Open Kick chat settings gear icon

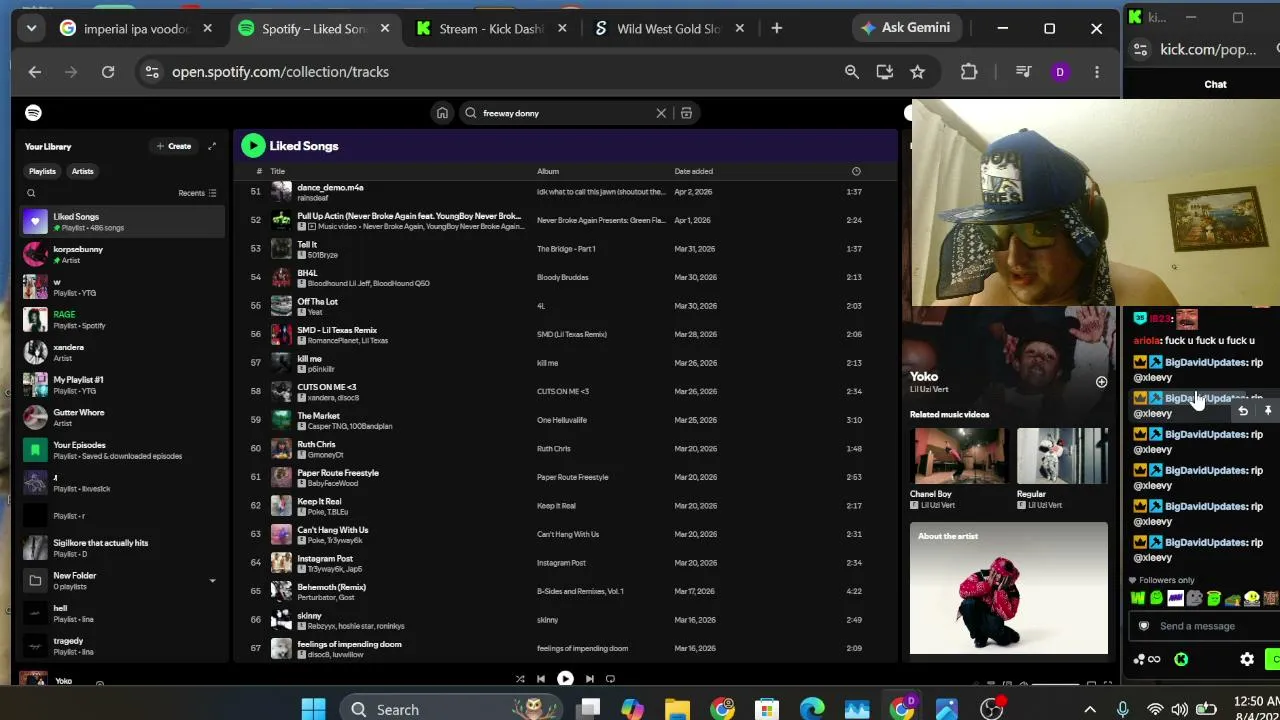(1247, 659)
